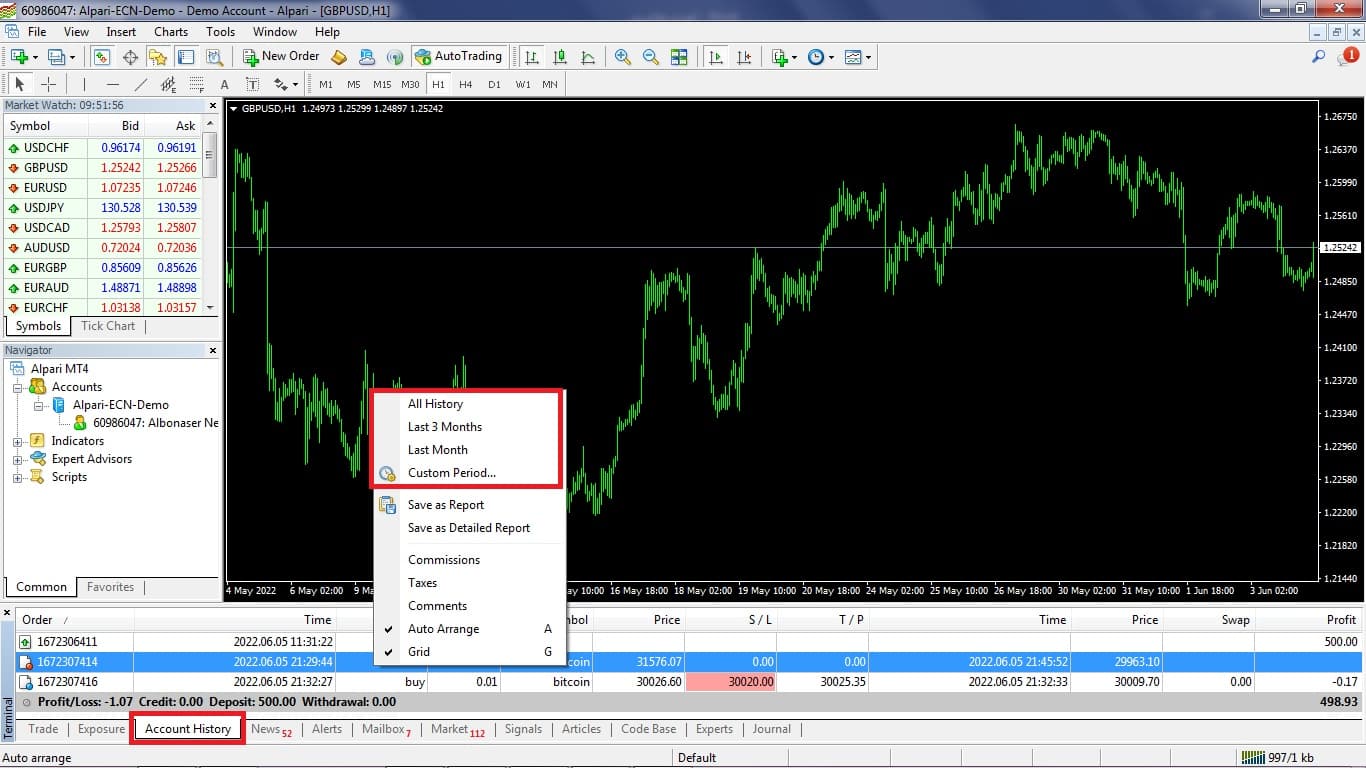Select the Candlesticks chart icon
Screen dimensions: 1366x768
[x=560, y=57]
